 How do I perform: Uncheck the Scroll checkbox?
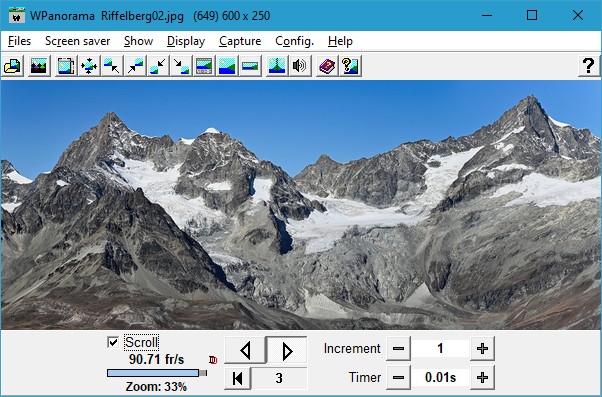click(x=113, y=342)
